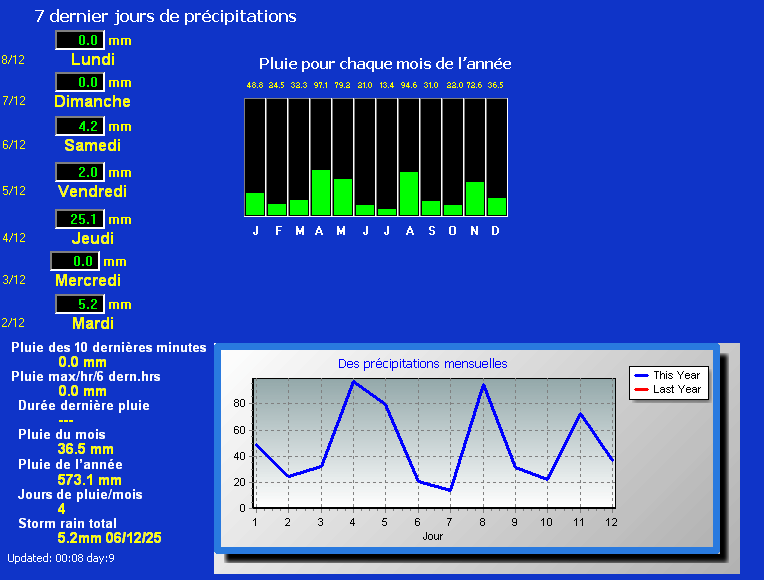The height and width of the screenshot is (580, 764).
Task: Select the 'Pluie du mois' 36.5 mm value
Action: tap(85, 450)
